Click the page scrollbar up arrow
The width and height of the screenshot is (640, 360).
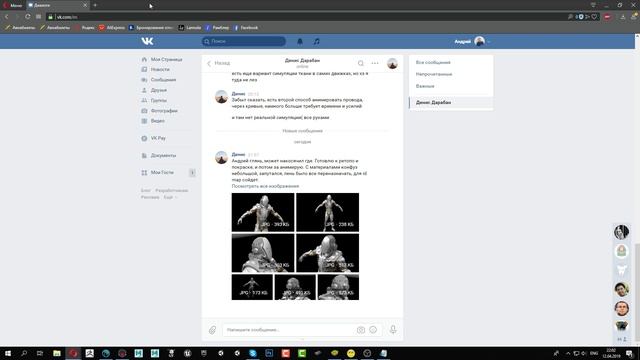(x=637, y=36)
